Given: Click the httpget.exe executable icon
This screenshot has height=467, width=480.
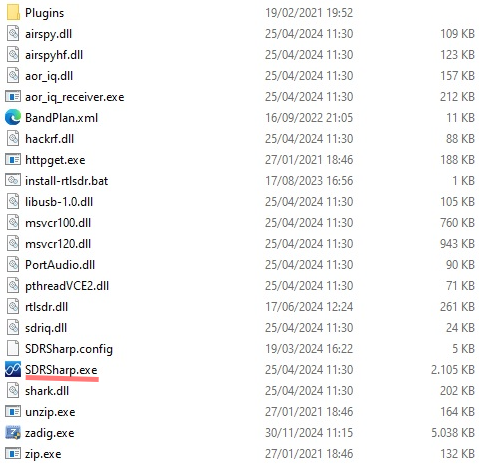Looking at the screenshot, I should point(13,160).
